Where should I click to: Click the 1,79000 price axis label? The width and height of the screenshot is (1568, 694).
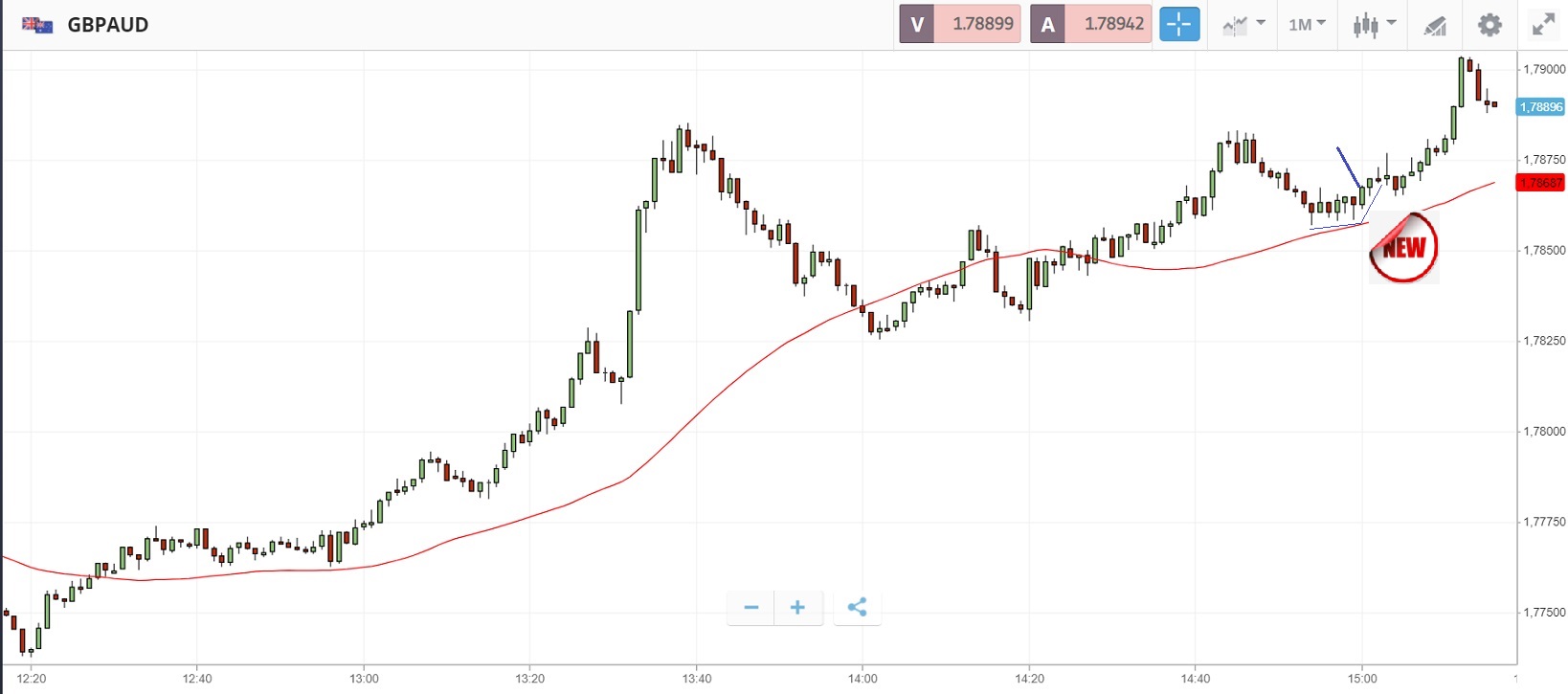click(1544, 69)
